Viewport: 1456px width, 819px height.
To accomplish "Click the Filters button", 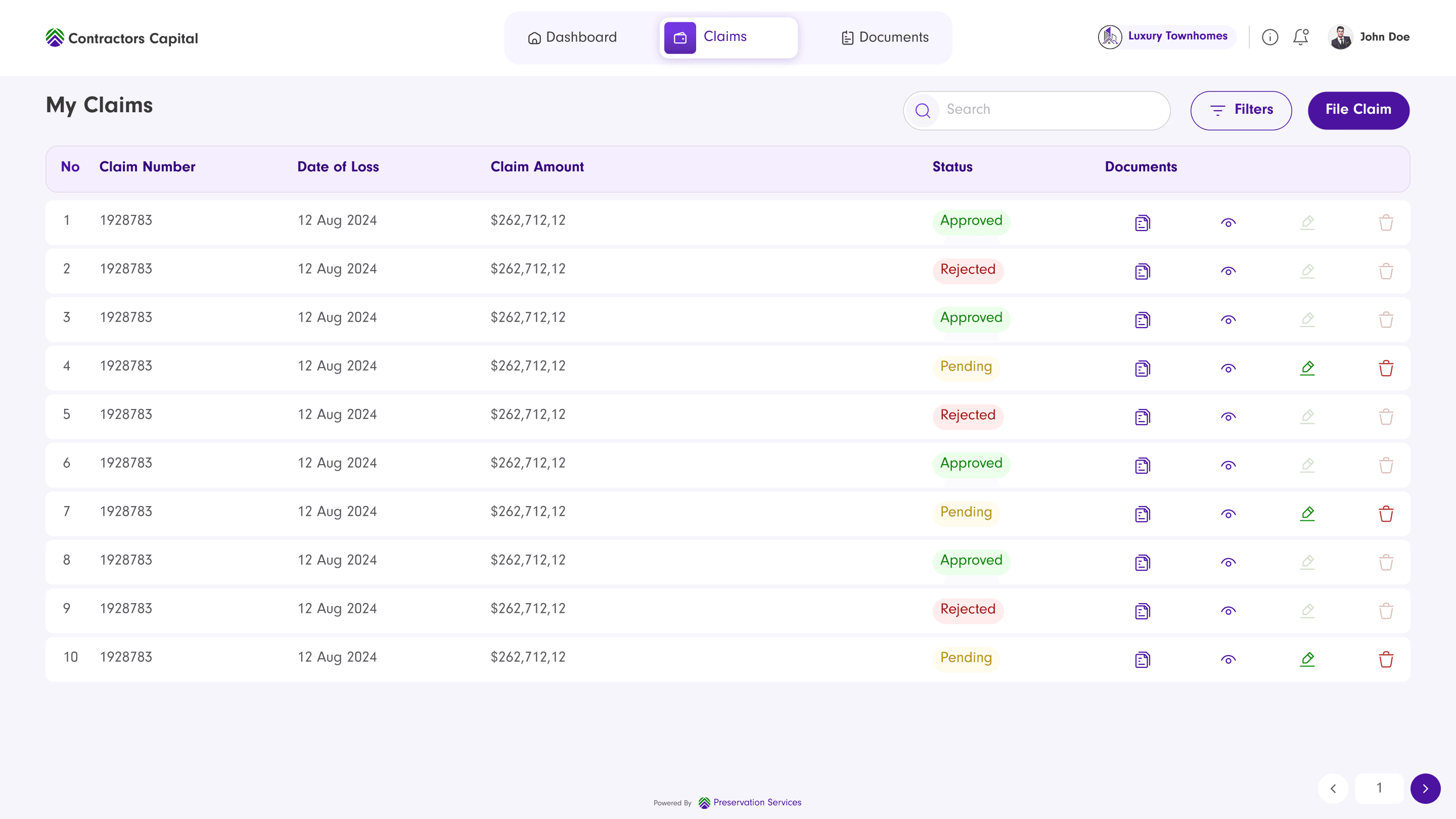I will (x=1241, y=110).
